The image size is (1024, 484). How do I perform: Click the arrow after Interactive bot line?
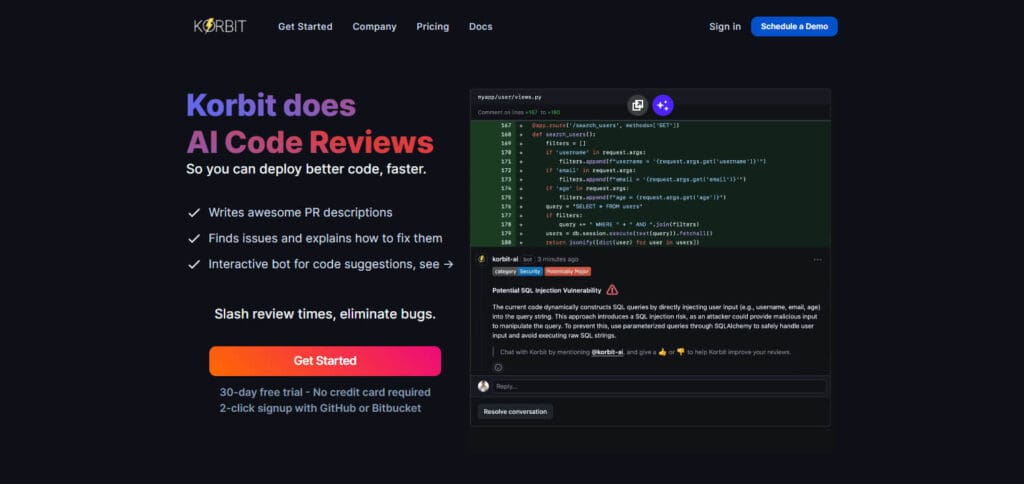(448, 265)
